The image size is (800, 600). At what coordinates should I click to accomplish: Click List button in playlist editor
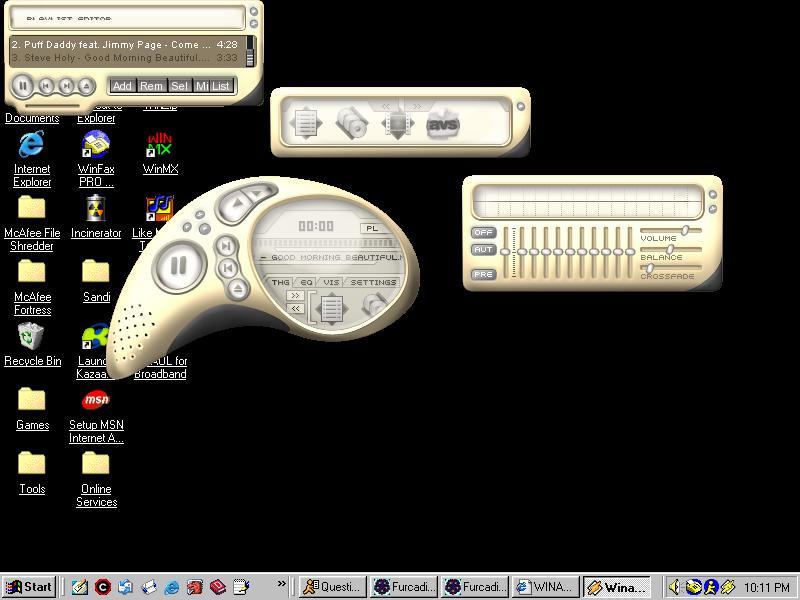pos(221,86)
